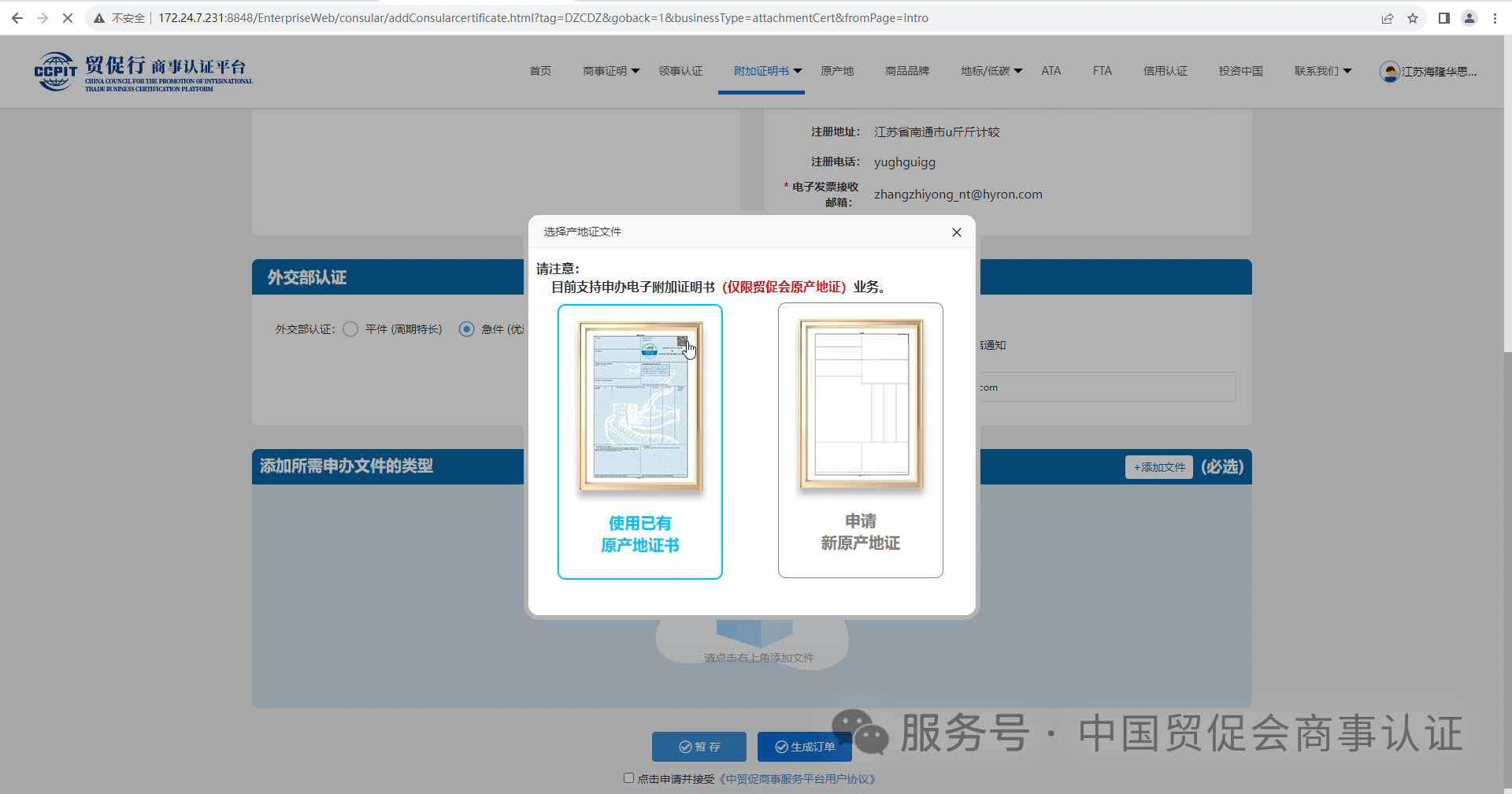Click the 生成订单 button
This screenshot has width=1512, height=794.
pos(804,747)
